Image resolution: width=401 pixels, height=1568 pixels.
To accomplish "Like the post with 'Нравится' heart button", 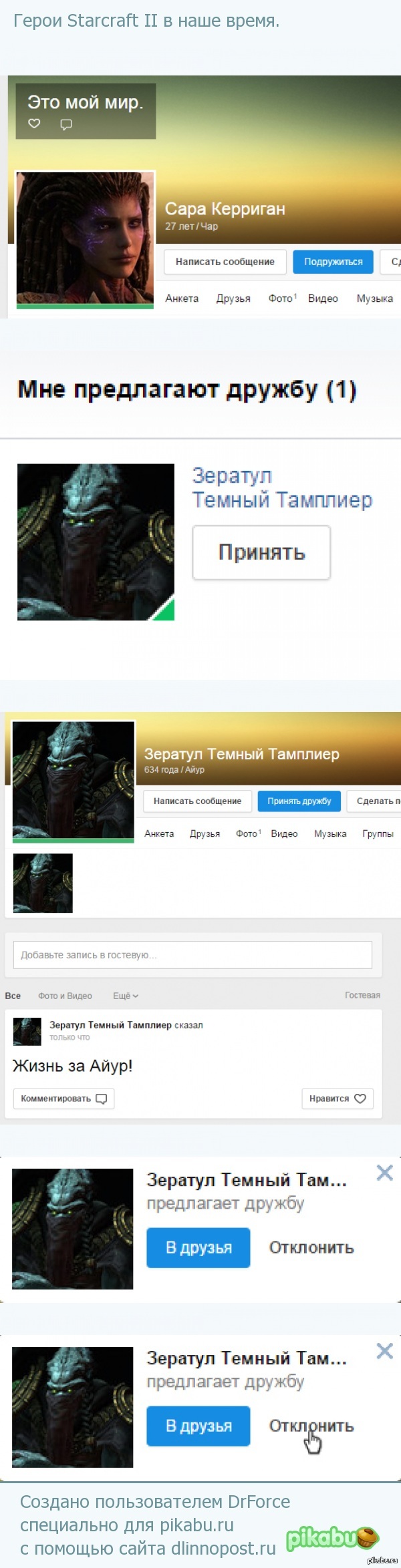I will coord(338,1099).
